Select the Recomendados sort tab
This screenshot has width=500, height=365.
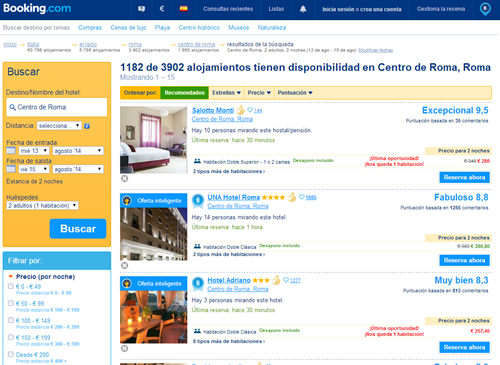point(185,93)
